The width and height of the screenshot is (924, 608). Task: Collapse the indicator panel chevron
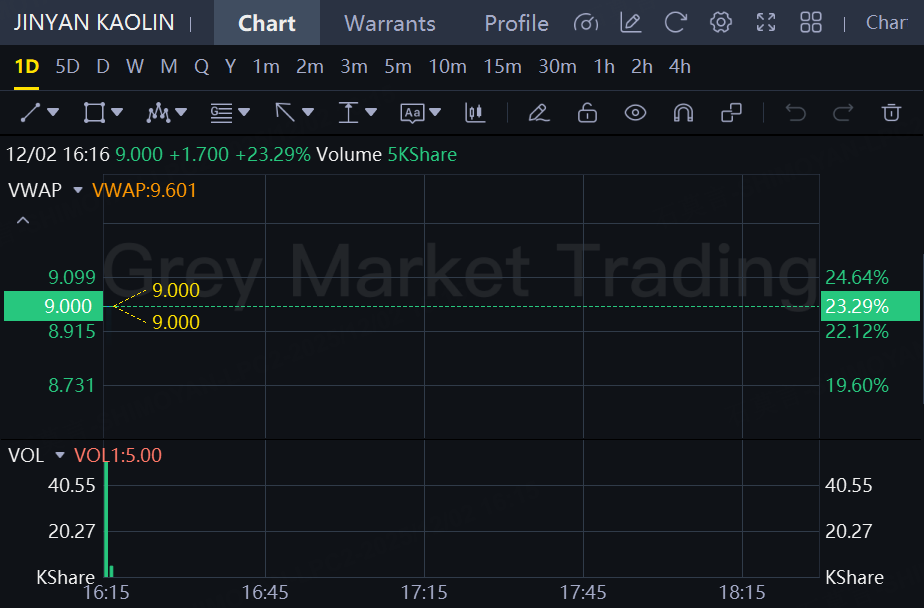pyautogui.click(x=23, y=220)
